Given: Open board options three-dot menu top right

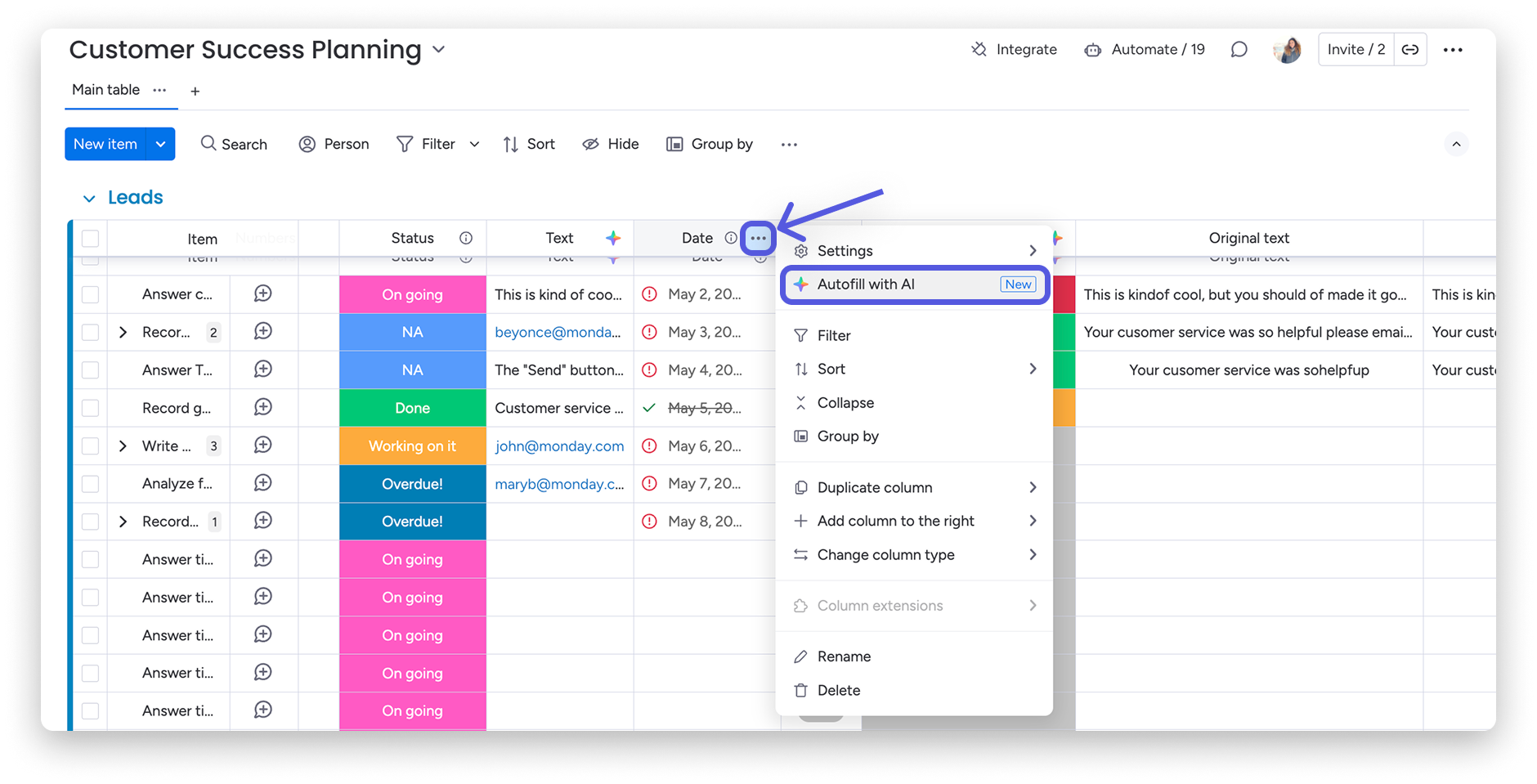Looking at the screenshot, I should pyautogui.click(x=1453, y=50).
